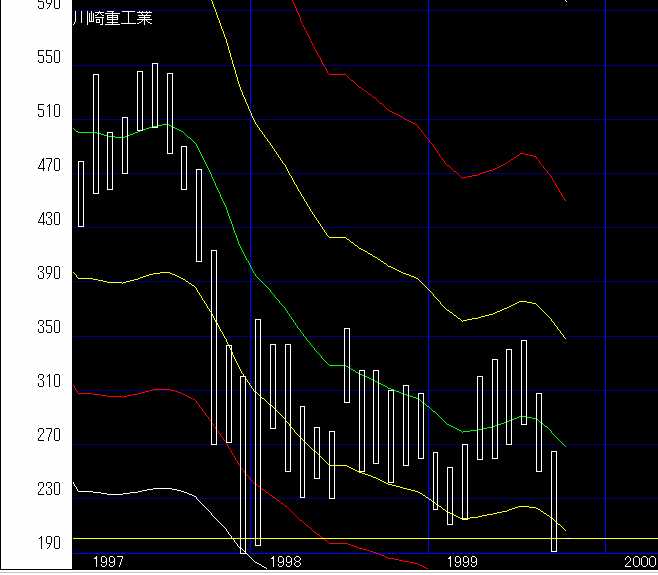Click the 230 price axis label
The height and width of the screenshot is (575, 658).
coord(48,490)
